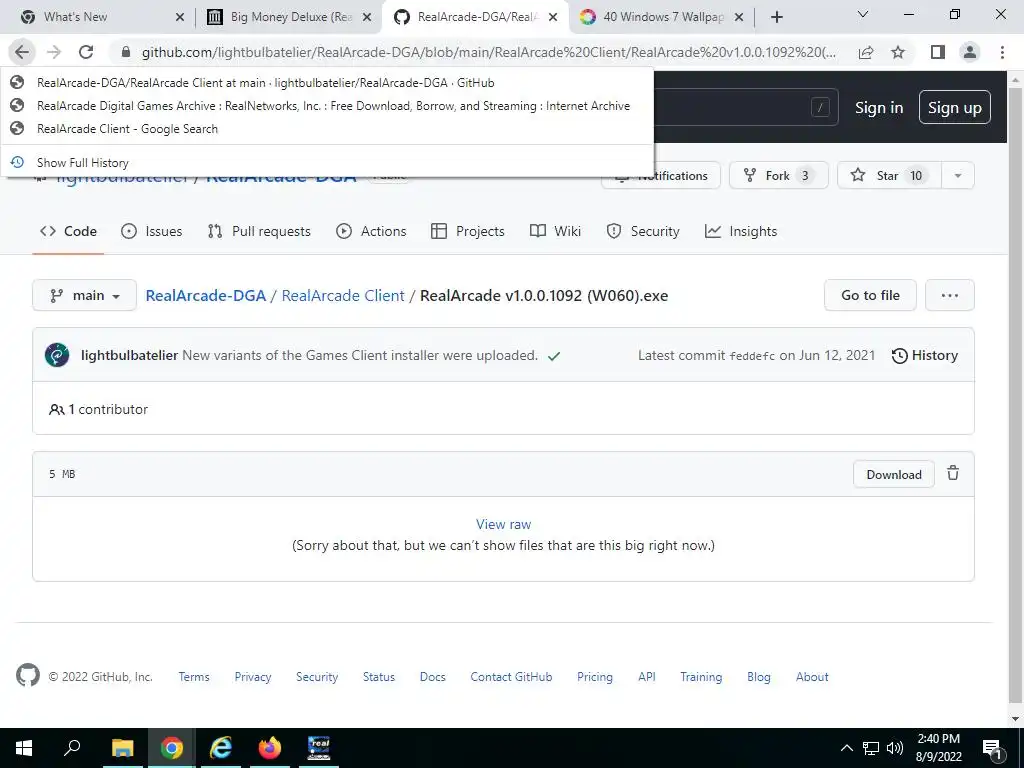The image size is (1024, 768).
Task: Close the RealArcade-DGA GitHub tab
Action: (553, 17)
